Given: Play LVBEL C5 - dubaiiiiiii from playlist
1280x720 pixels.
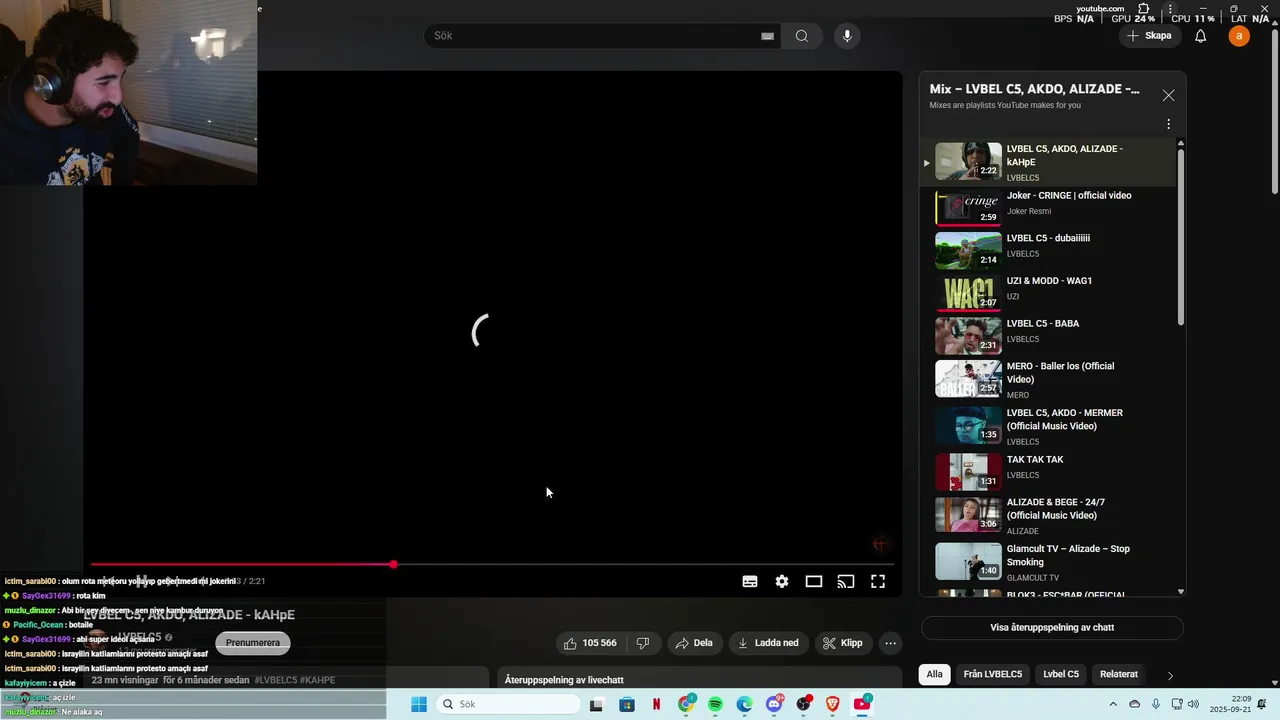Looking at the screenshot, I should pyautogui.click(x=1050, y=250).
